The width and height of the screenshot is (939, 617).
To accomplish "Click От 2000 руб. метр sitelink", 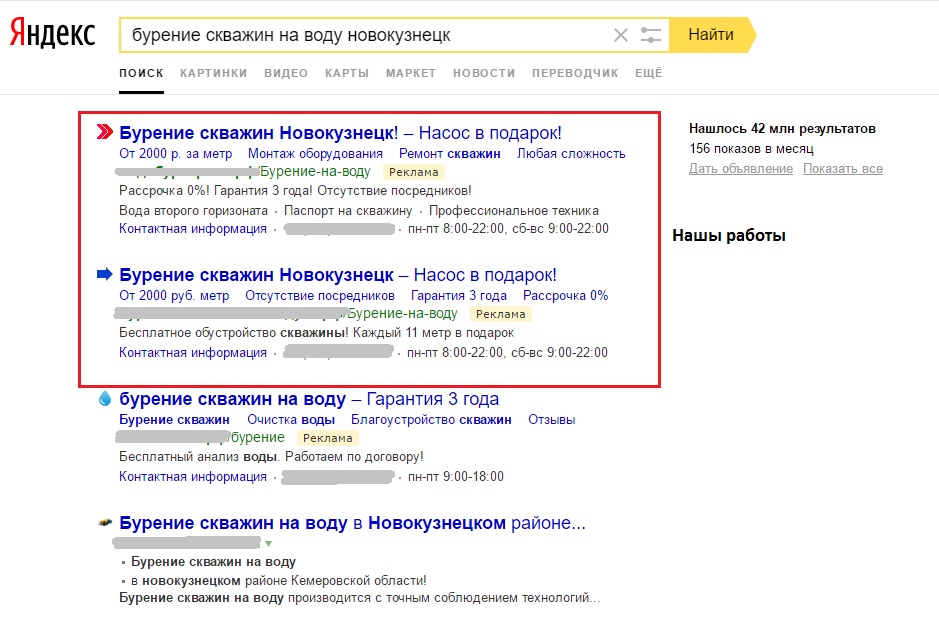I will tap(174, 296).
